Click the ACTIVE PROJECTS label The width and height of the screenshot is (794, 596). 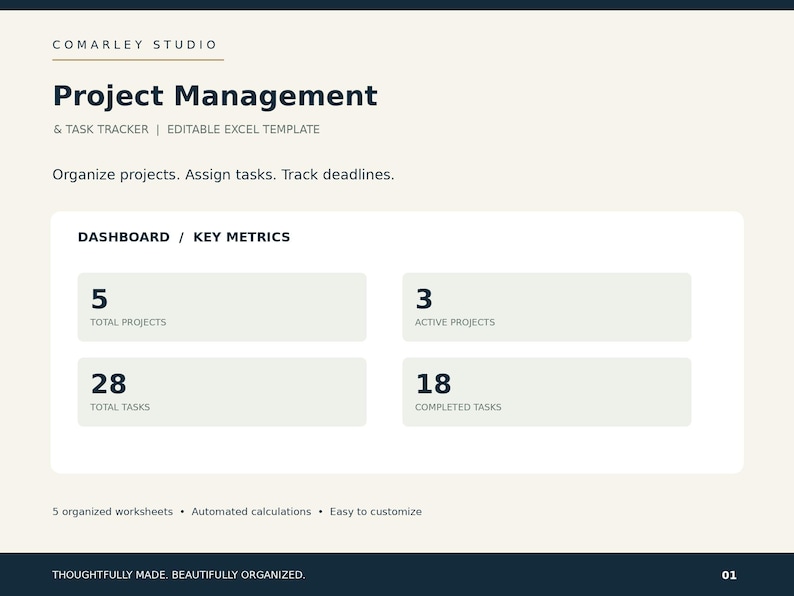[455, 323]
